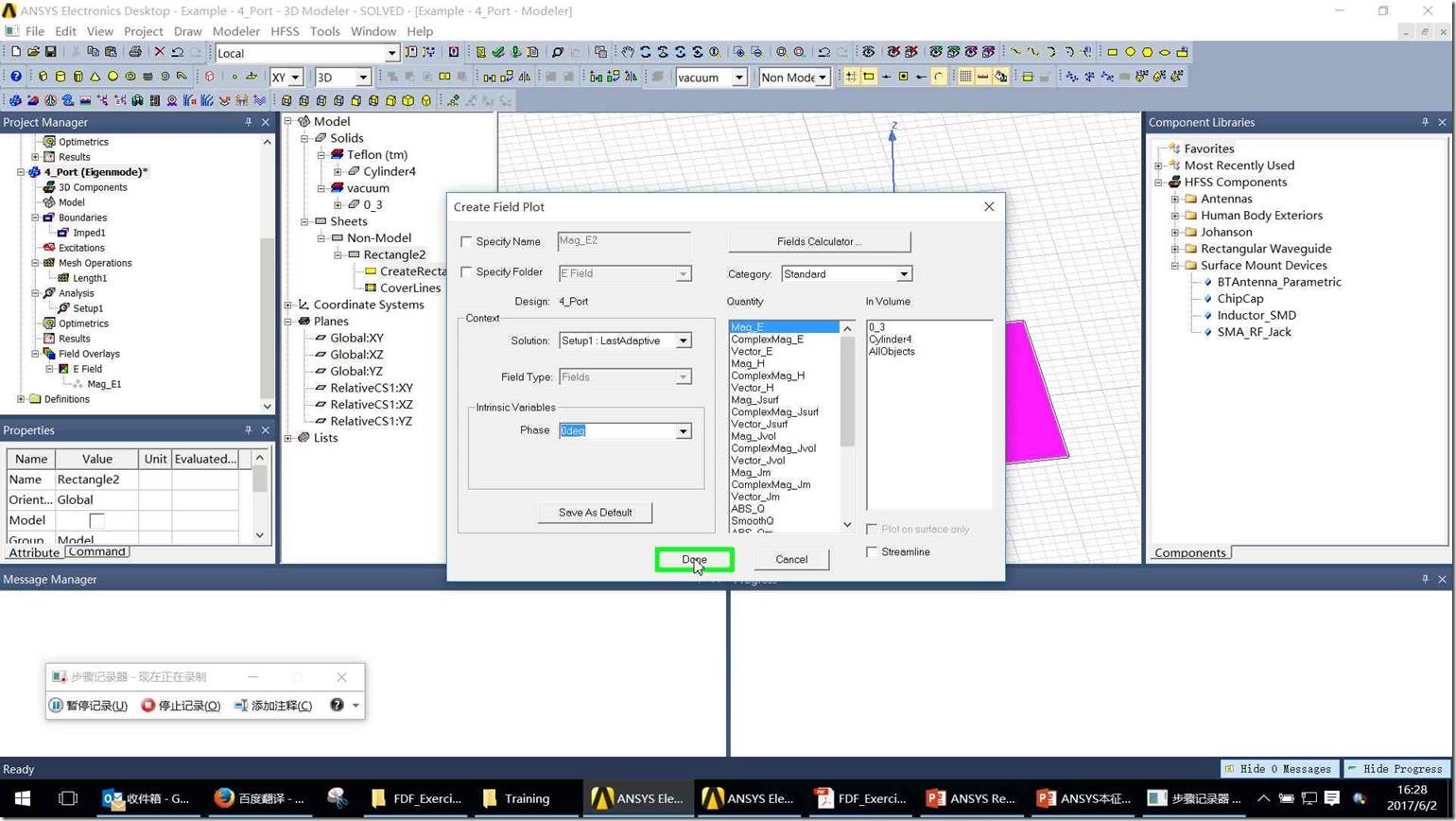Click the Validate green checkmark icon
Viewport: 1456px width, 821px height.
coord(498,52)
